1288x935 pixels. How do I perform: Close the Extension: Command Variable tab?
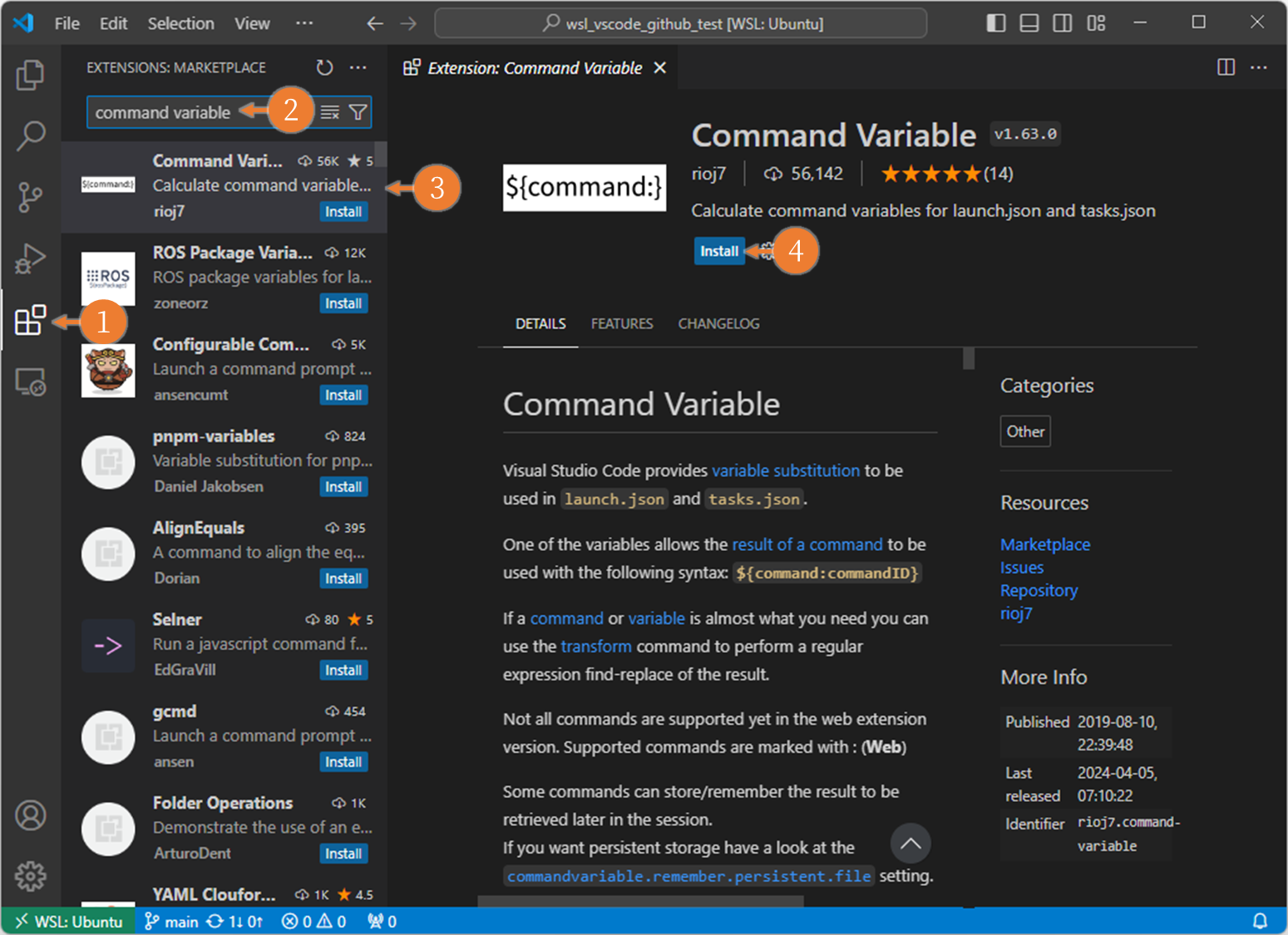point(660,67)
